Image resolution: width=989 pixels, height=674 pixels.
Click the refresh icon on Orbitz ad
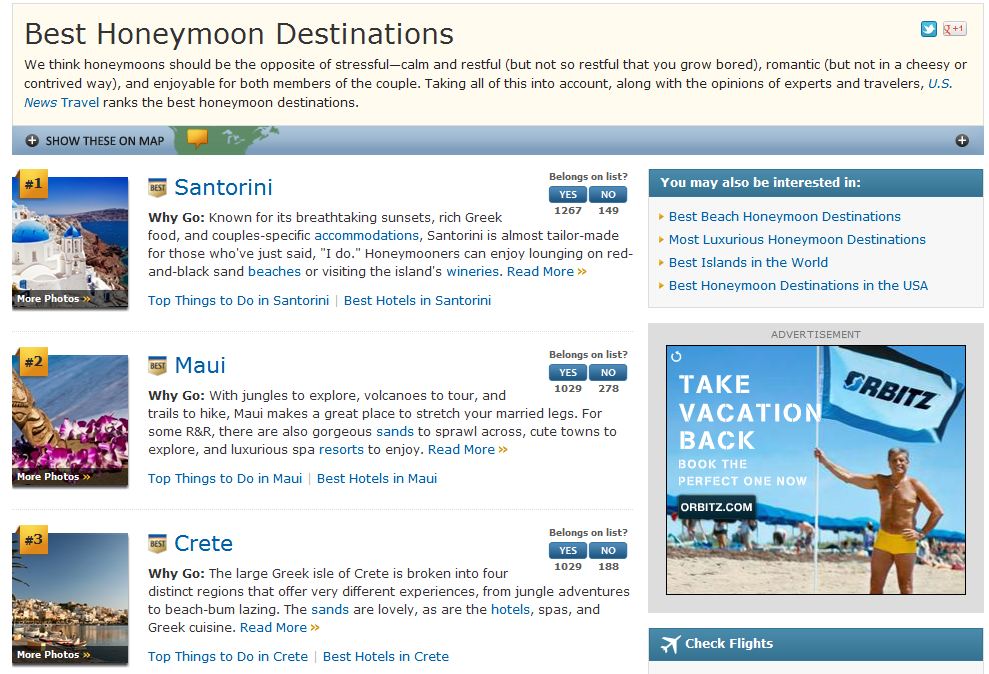point(676,356)
